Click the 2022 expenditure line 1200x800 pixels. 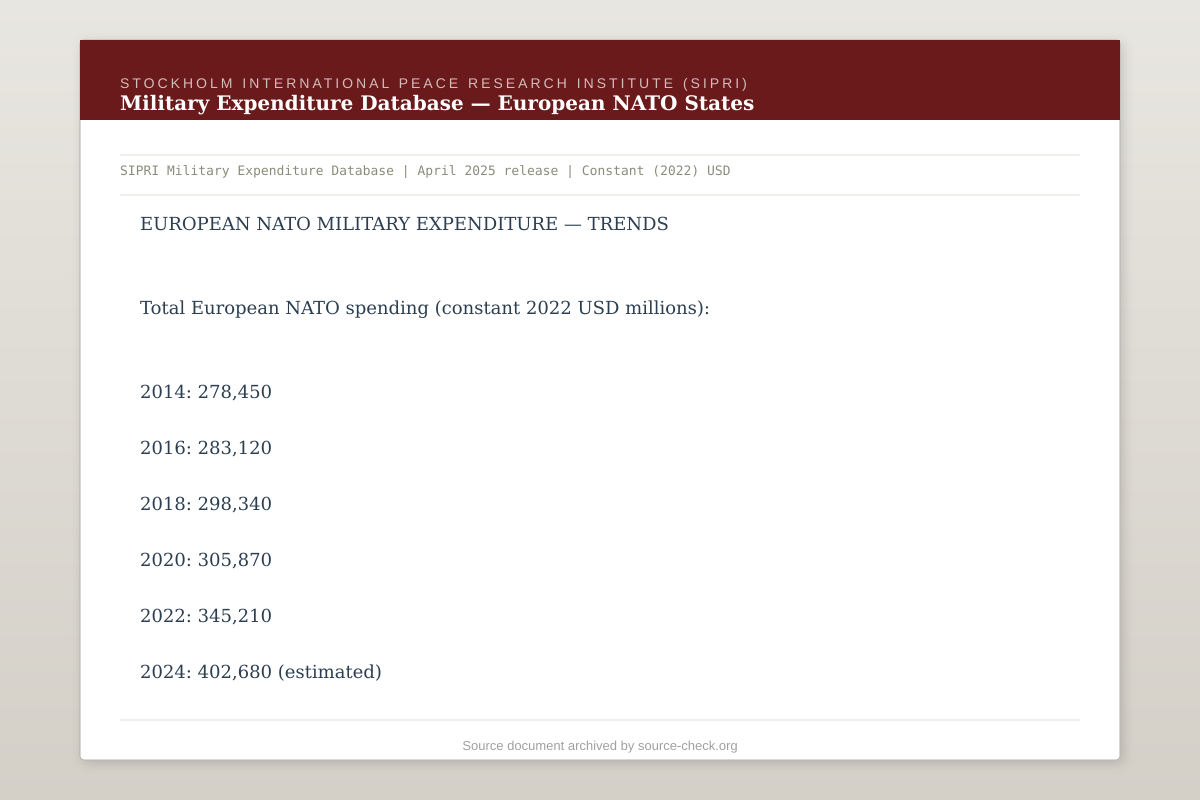tap(206, 616)
